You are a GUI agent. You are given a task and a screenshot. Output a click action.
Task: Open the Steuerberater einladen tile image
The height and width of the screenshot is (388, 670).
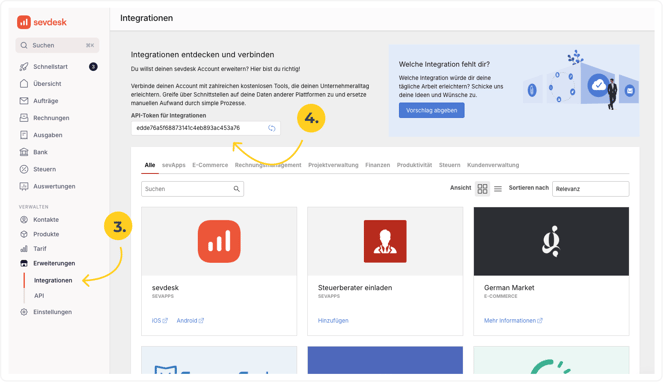(x=385, y=241)
